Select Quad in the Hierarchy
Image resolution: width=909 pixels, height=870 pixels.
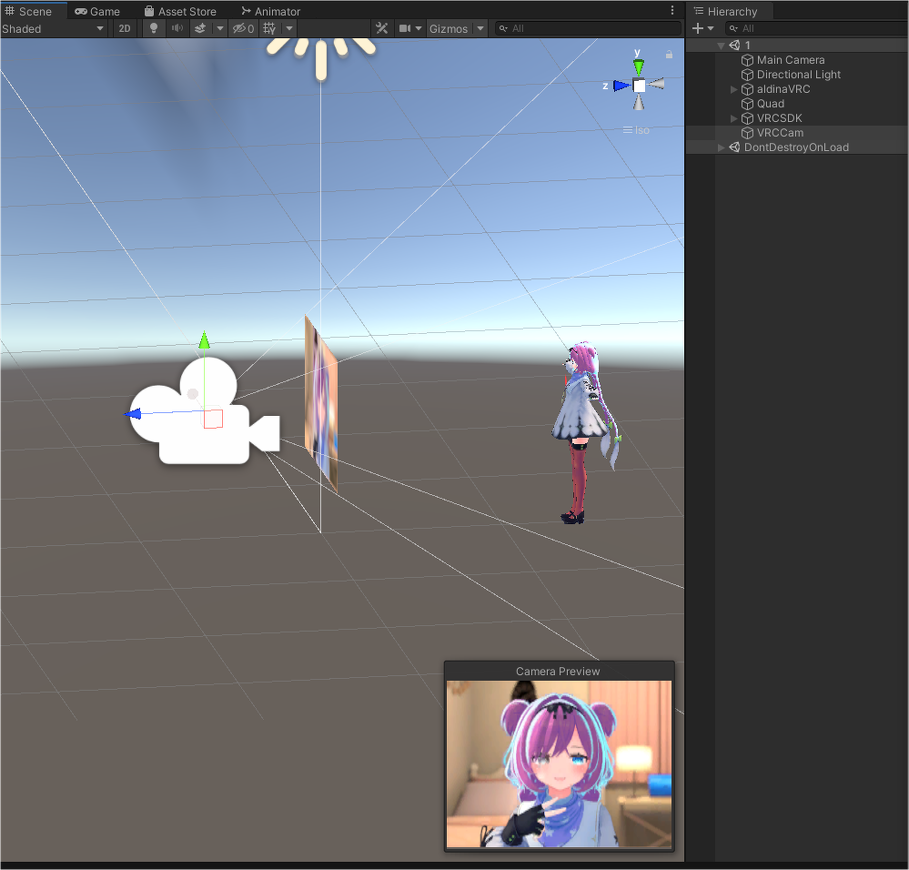[770, 103]
